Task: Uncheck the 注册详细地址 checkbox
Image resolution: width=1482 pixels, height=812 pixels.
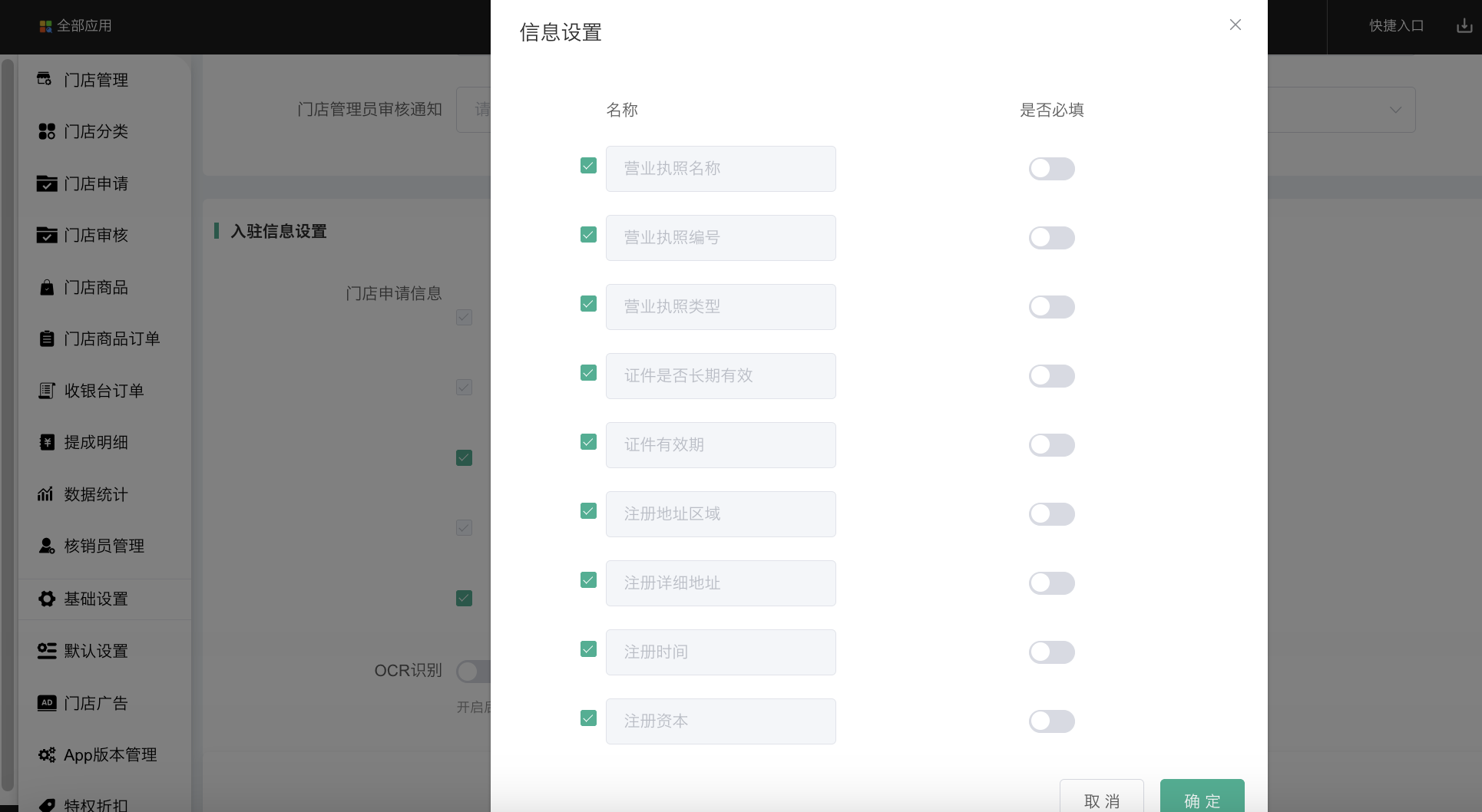Action: pyautogui.click(x=588, y=580)
